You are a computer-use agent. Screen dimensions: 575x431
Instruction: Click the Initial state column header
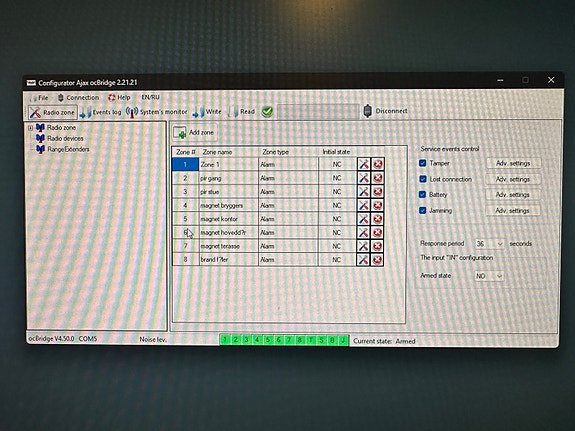(336, 151)
